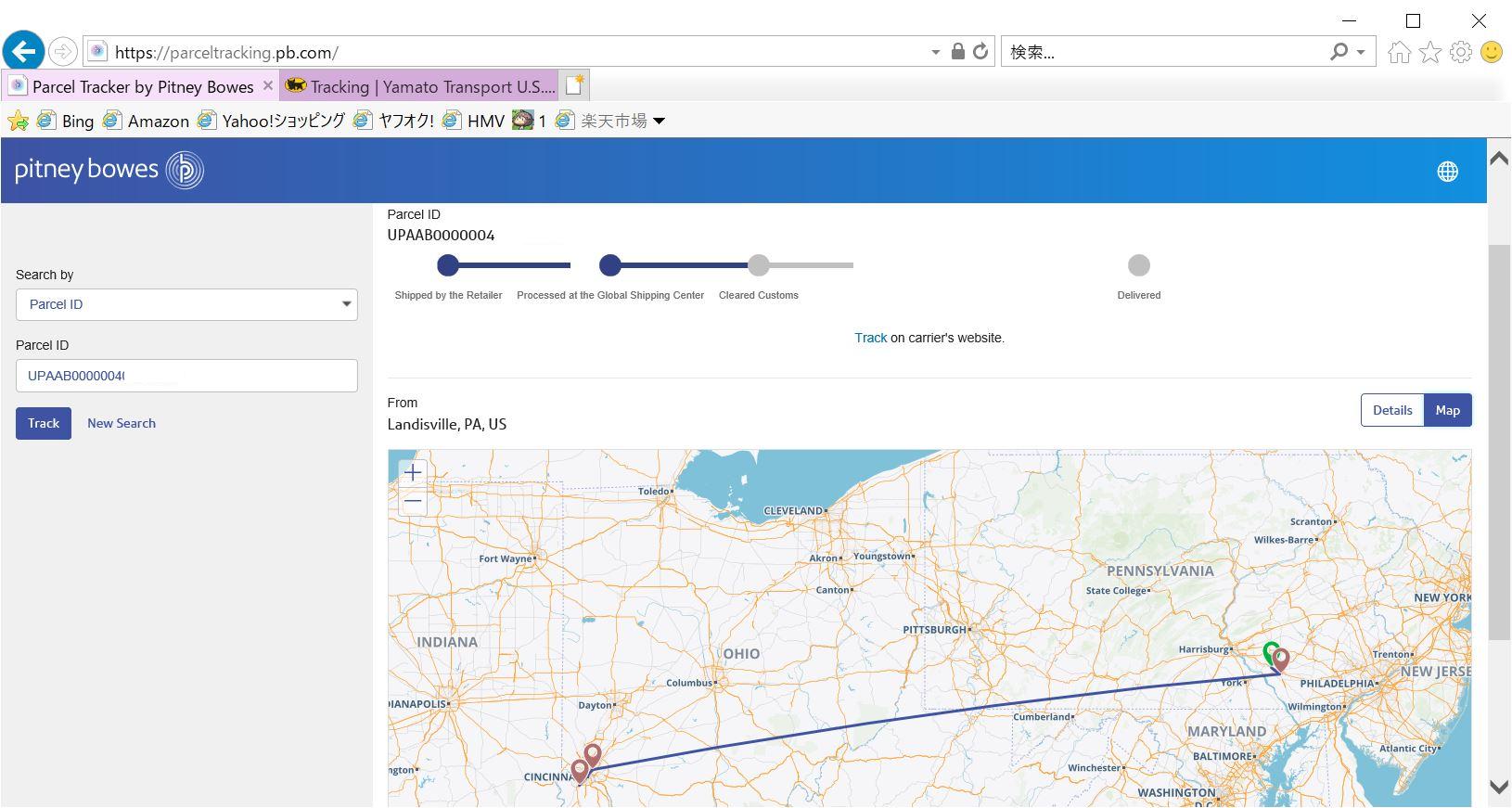Switch to Details view
The image size is (1512, 808).
click(x=1392, y=410)
